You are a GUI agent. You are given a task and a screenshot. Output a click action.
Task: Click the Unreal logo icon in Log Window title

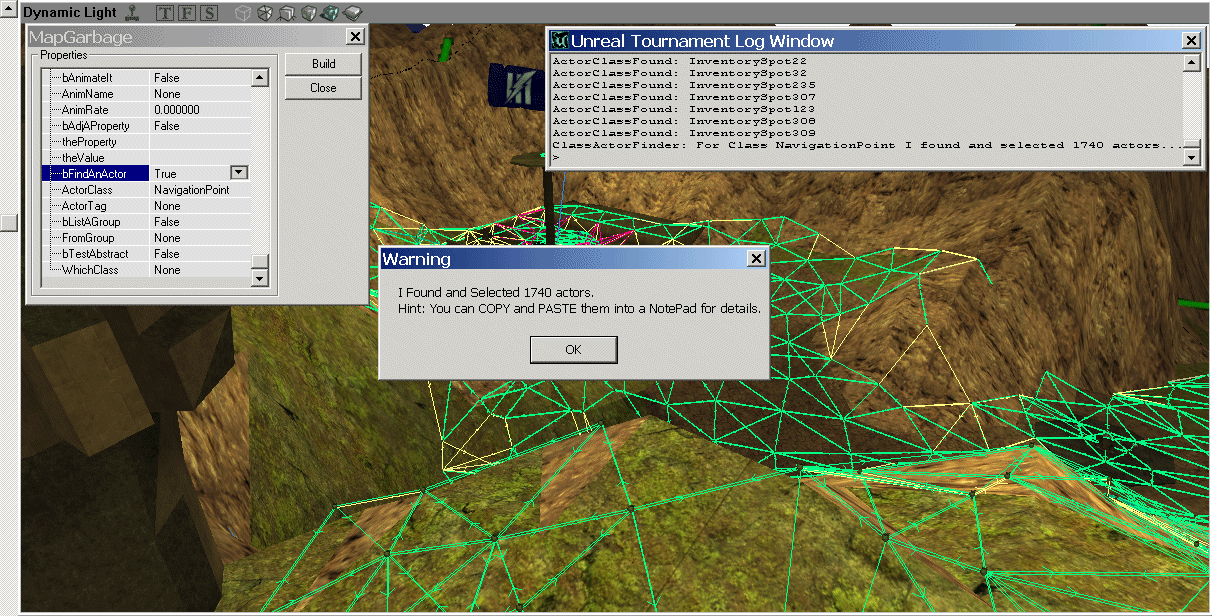pos(560,41)
